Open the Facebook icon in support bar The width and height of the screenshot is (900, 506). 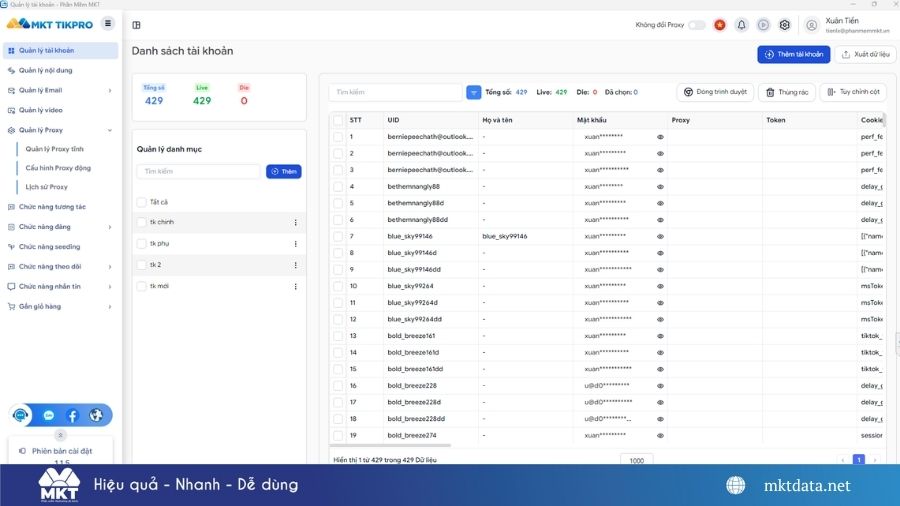[72, 415]
